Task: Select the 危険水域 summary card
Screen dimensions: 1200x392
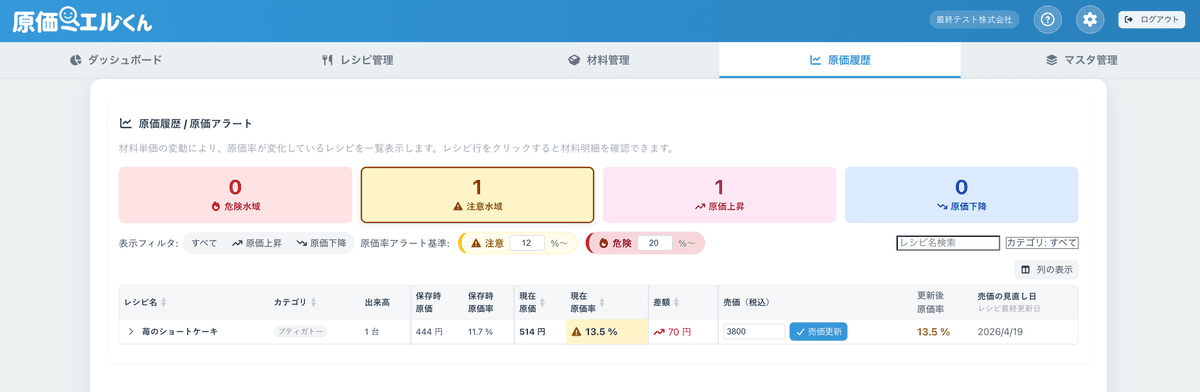Action: [x=235, y=195]
